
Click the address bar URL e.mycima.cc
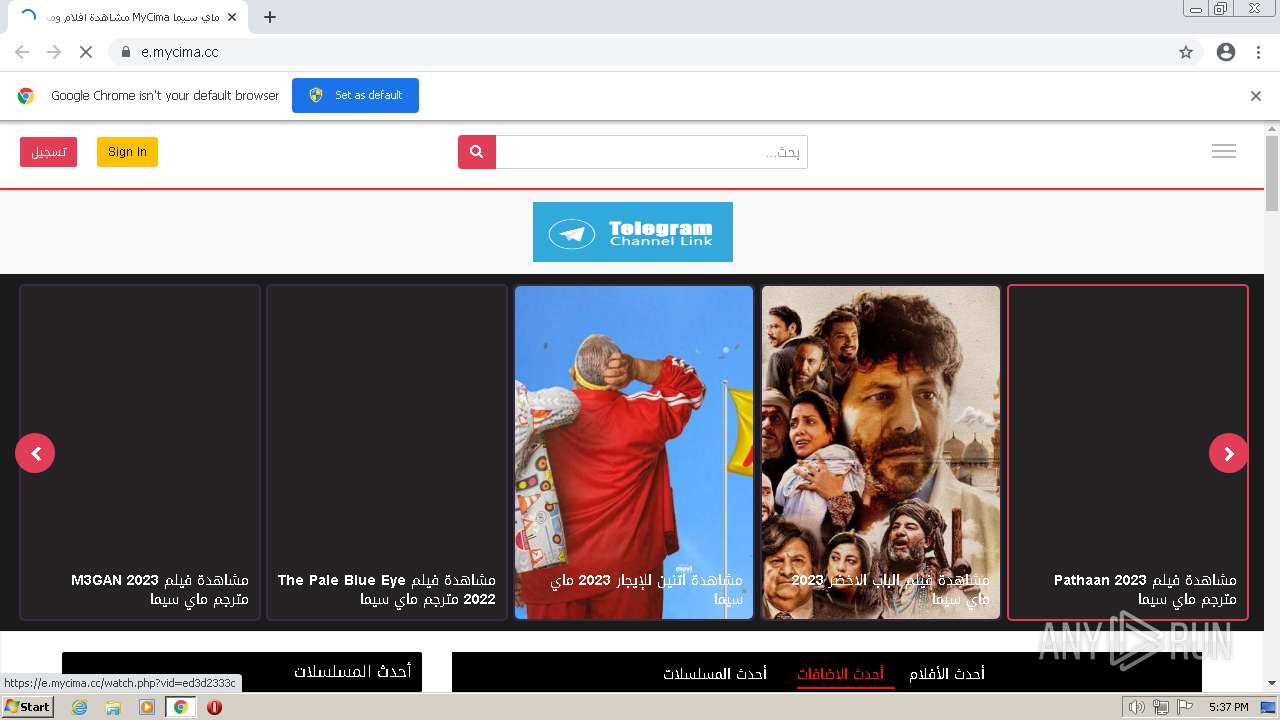point(180,52)
